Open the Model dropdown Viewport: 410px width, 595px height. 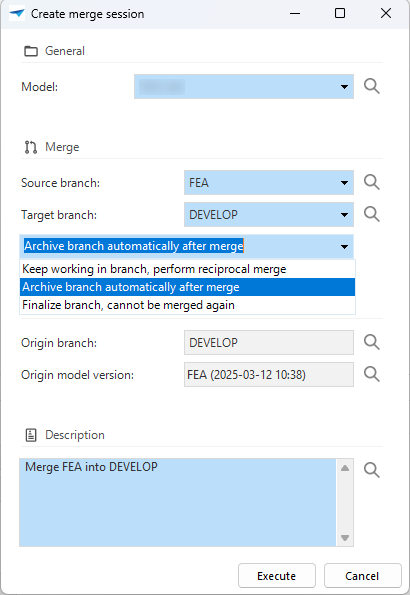(x=244, y=87)
